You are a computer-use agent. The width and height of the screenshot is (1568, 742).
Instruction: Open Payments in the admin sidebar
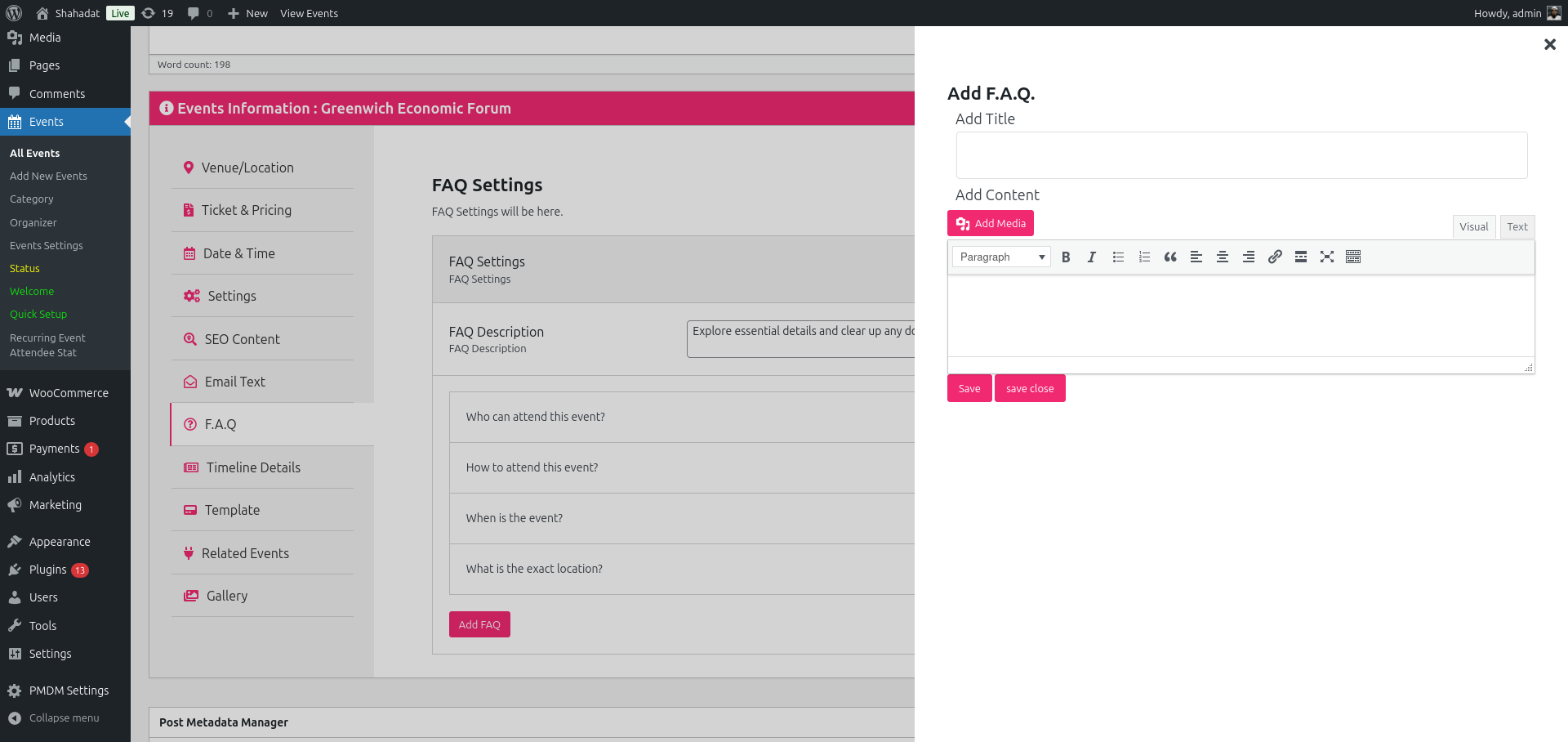pos(65,449)
